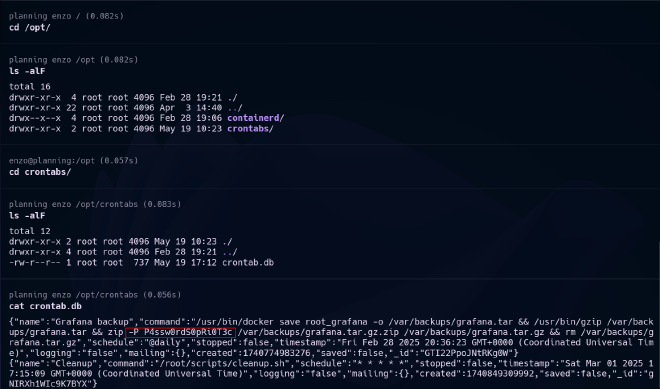Select the '-rw-r--r--' permissions string
This screenshot has width=660, height=389.
click(35, 263)
